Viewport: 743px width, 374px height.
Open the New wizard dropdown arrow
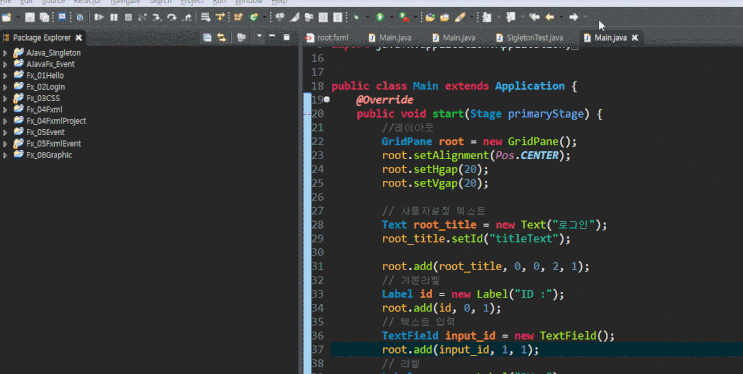coord(17,18)
